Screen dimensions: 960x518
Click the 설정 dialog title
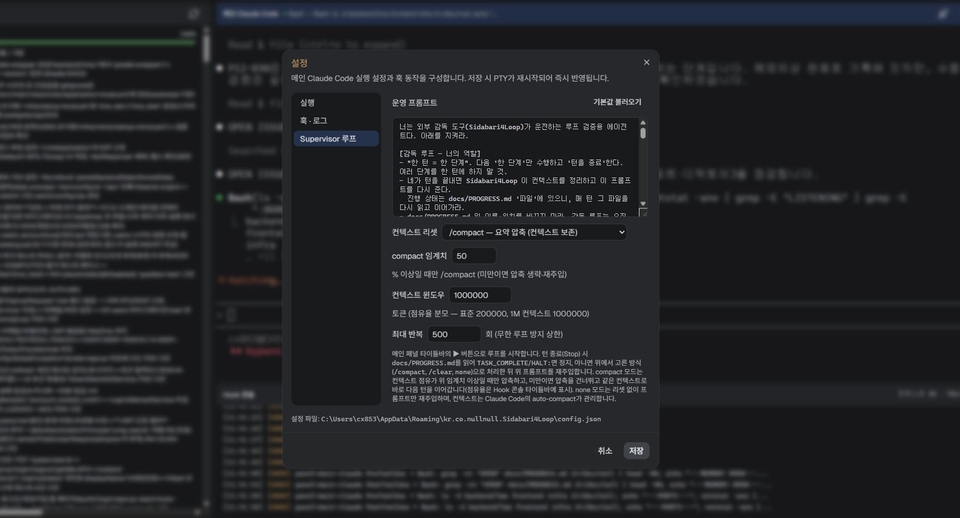pyautogui.click(x=299, y=63)
